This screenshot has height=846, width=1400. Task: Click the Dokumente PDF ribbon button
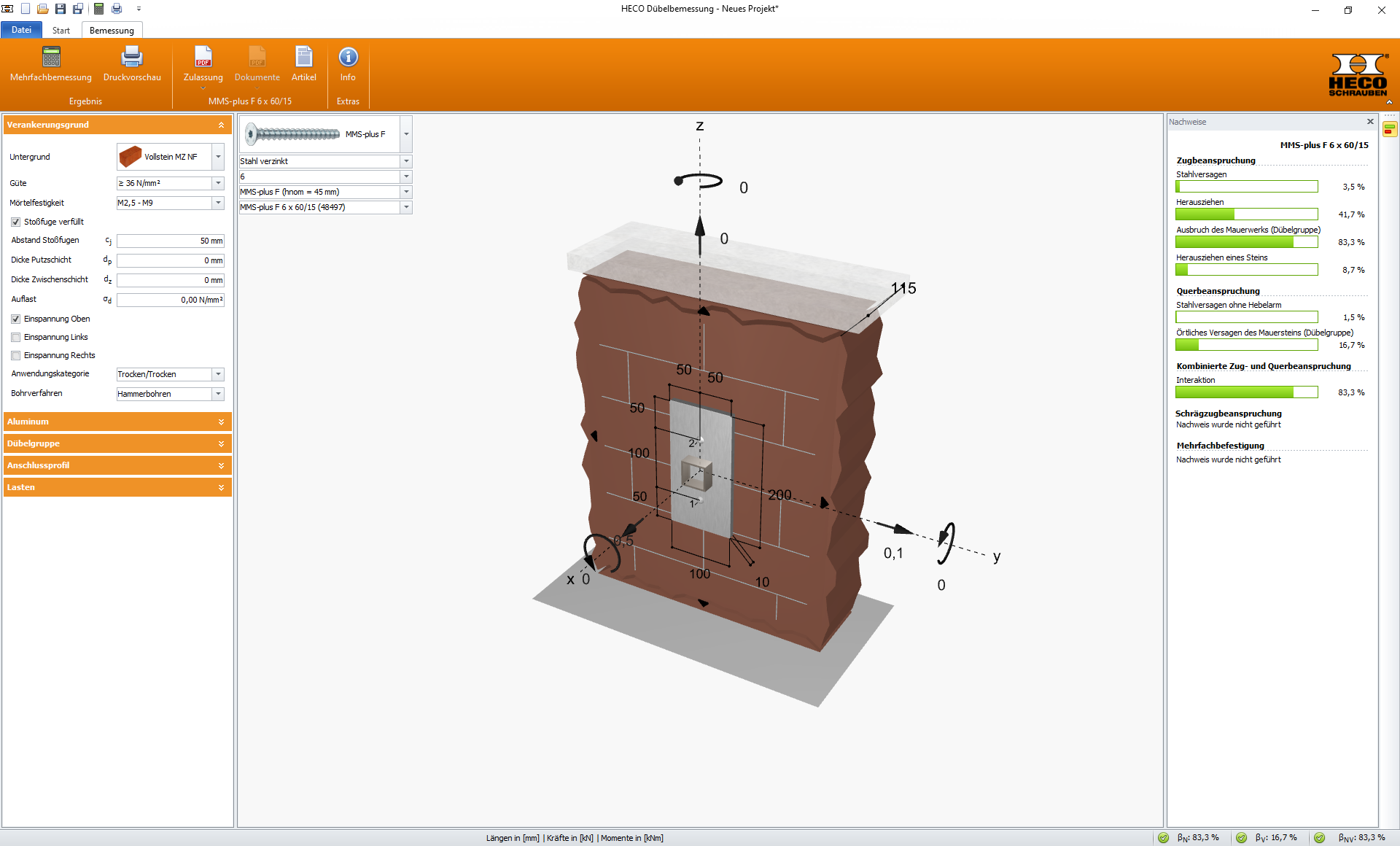coord(257,67)
